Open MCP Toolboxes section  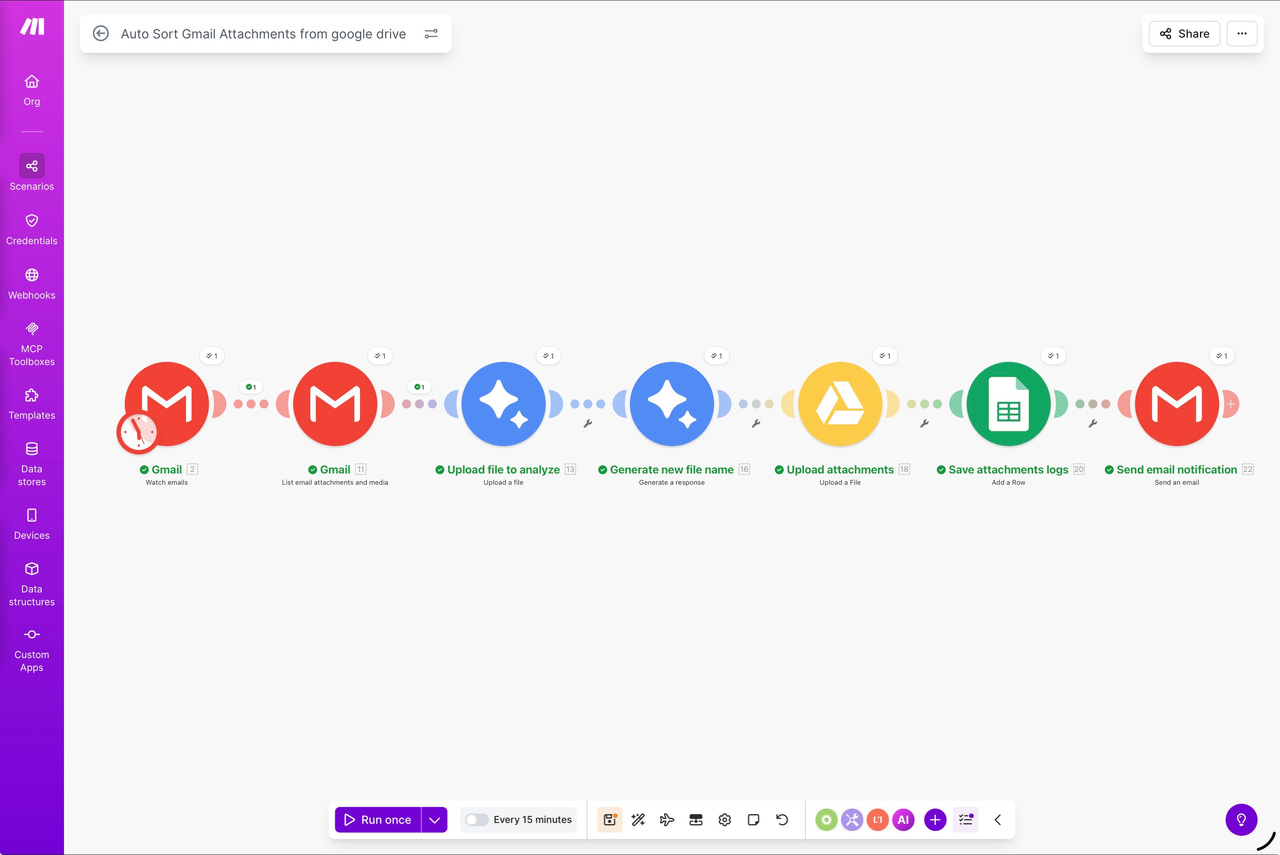pyautogui.click(x=32, y=343)
